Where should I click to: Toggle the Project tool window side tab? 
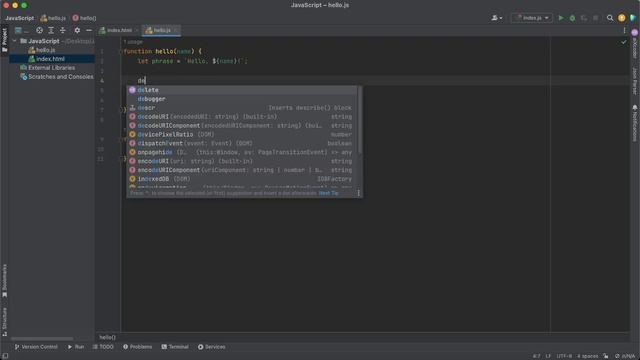pos(4,40)
